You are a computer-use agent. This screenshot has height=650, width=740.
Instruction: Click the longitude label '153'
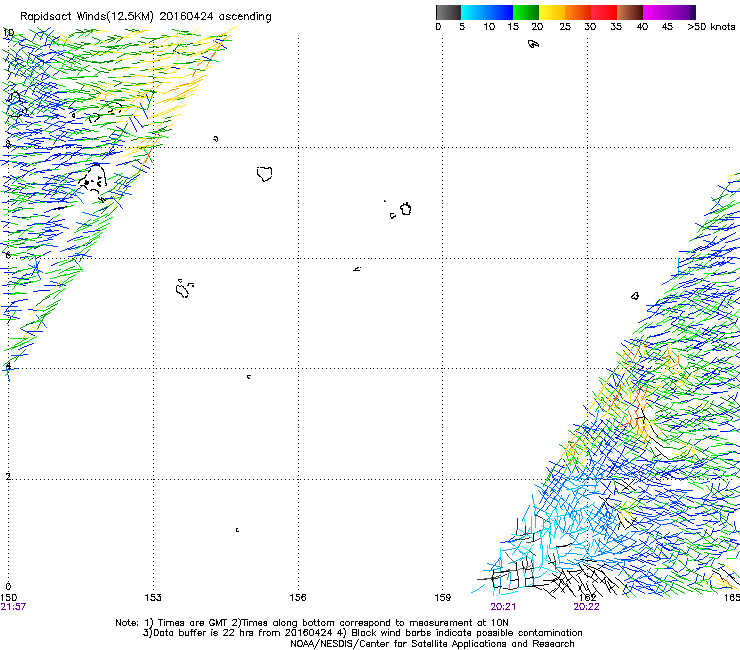(153, 598)
